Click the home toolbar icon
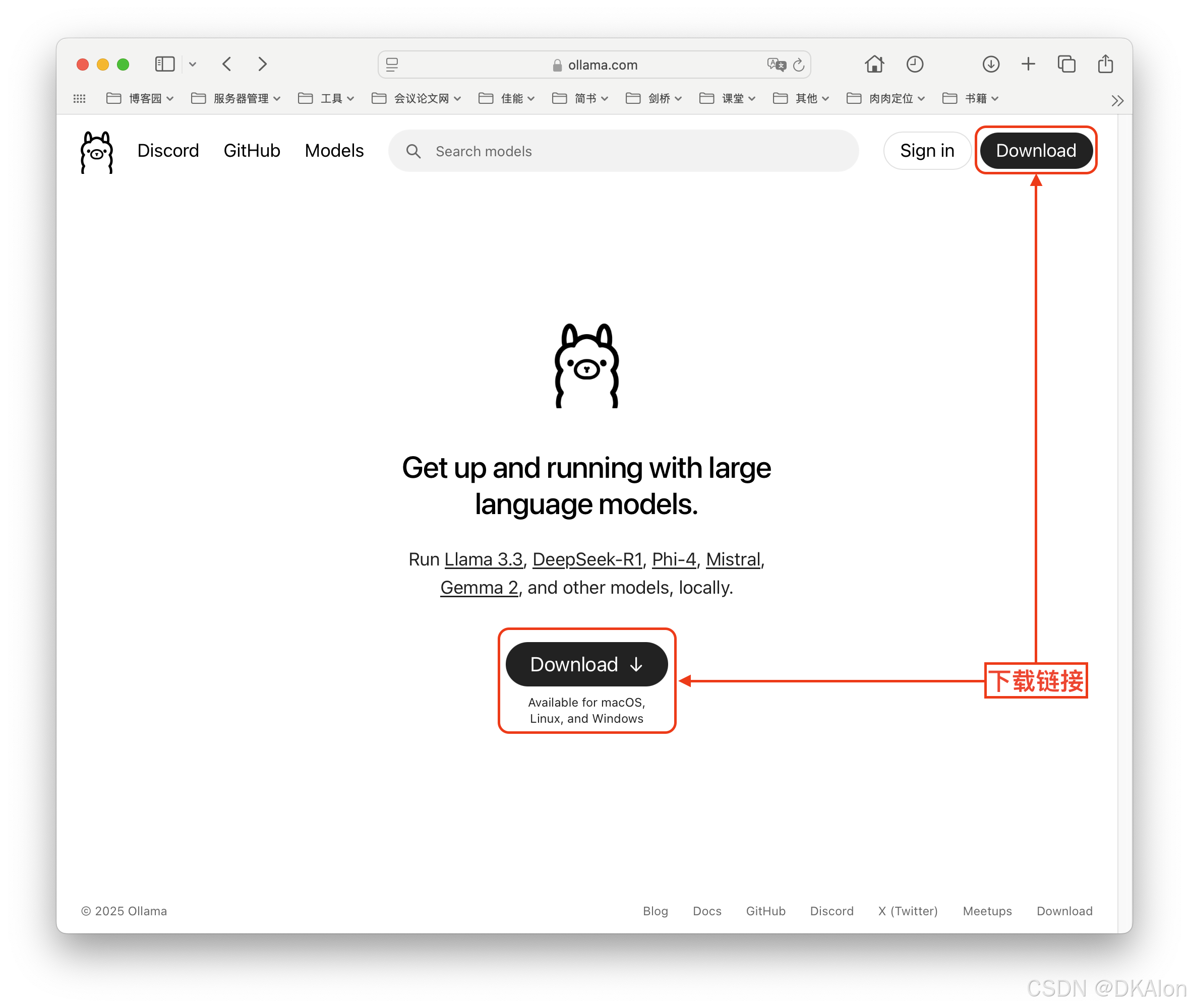The image size is (1189, 1008). 874,64
